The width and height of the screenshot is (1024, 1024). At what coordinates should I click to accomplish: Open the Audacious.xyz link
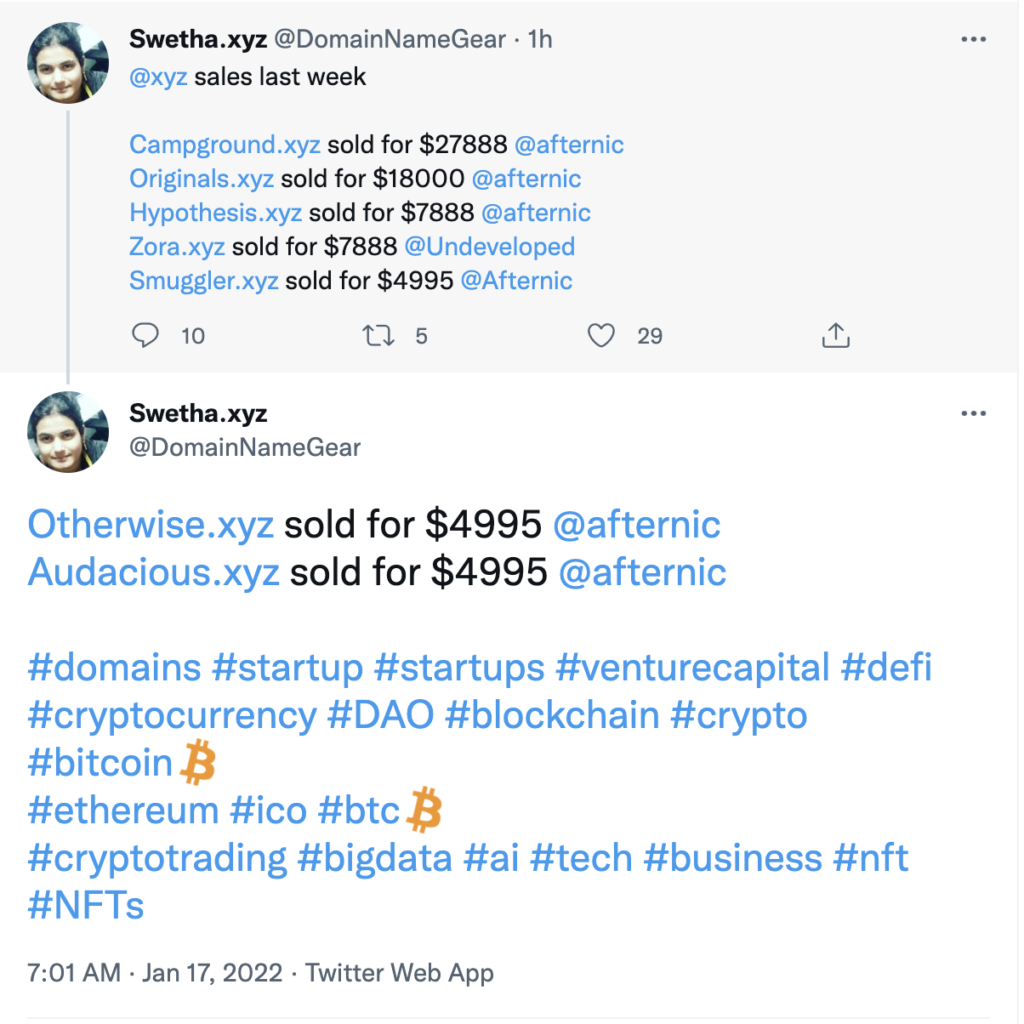point(154,572)
